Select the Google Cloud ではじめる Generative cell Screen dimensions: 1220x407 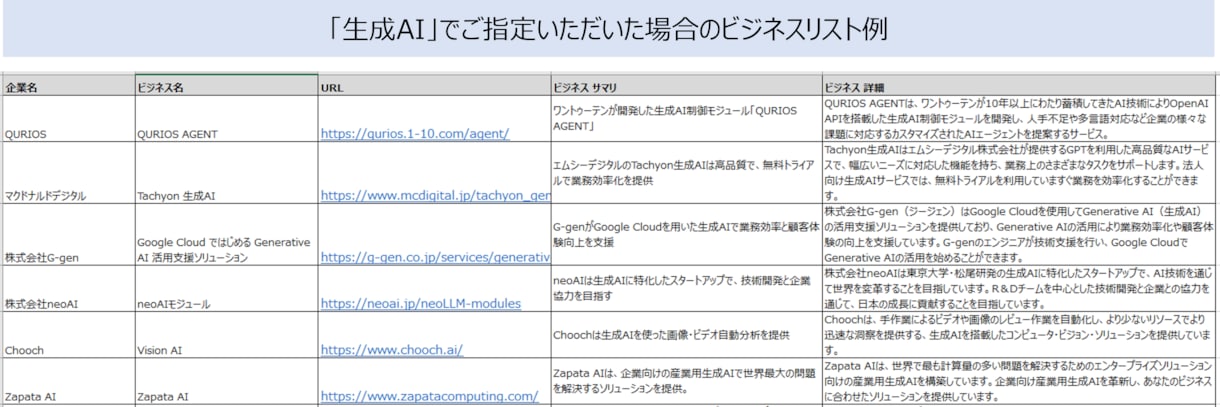pyautogui.click(x=226, y=236)
